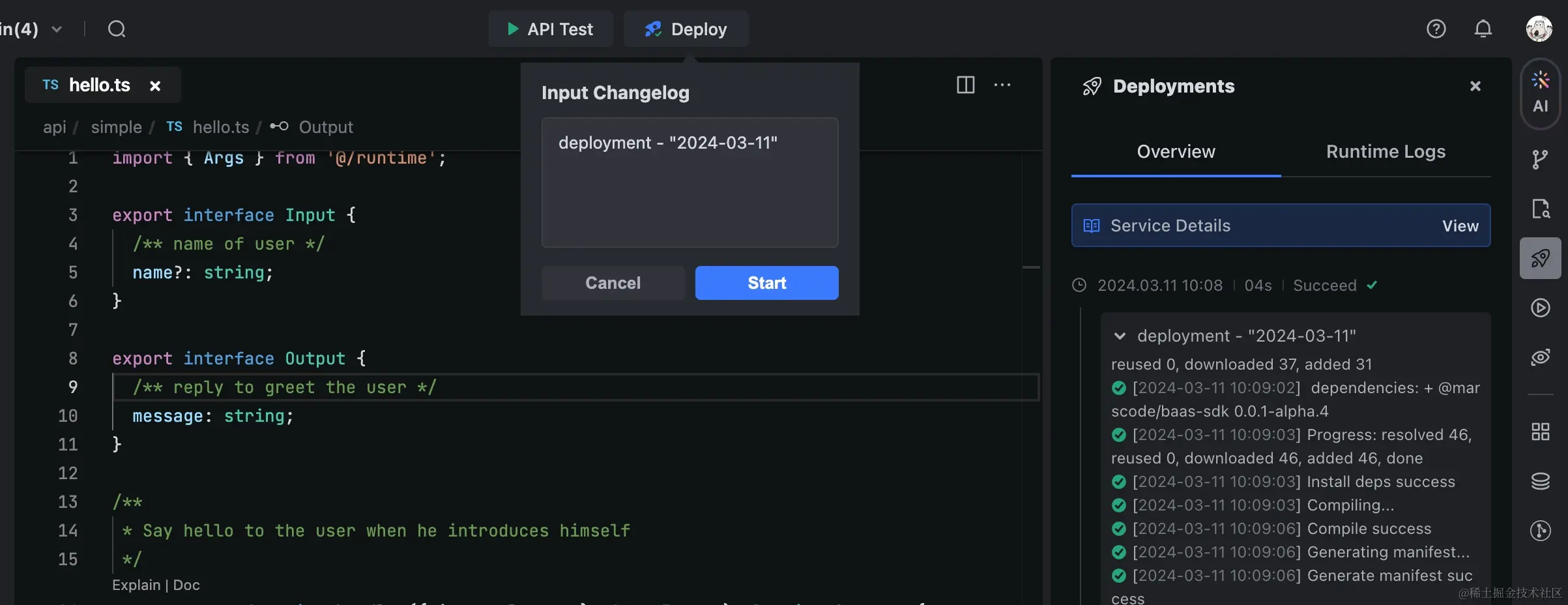The image size is (1568, 605).
Task: Click inside the changelog input field
Action: click(689, 183)
